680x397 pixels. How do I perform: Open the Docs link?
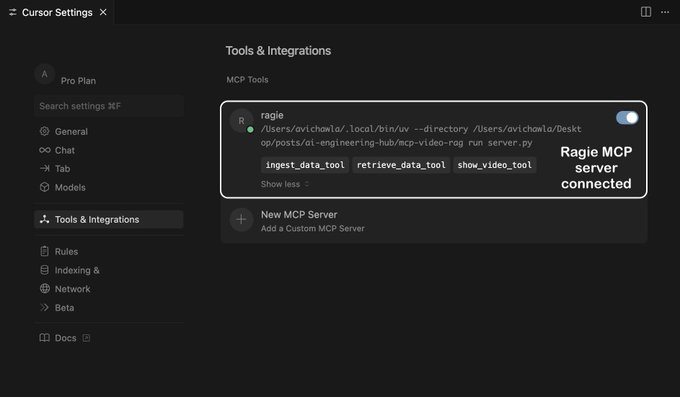[x=65, y=338]
